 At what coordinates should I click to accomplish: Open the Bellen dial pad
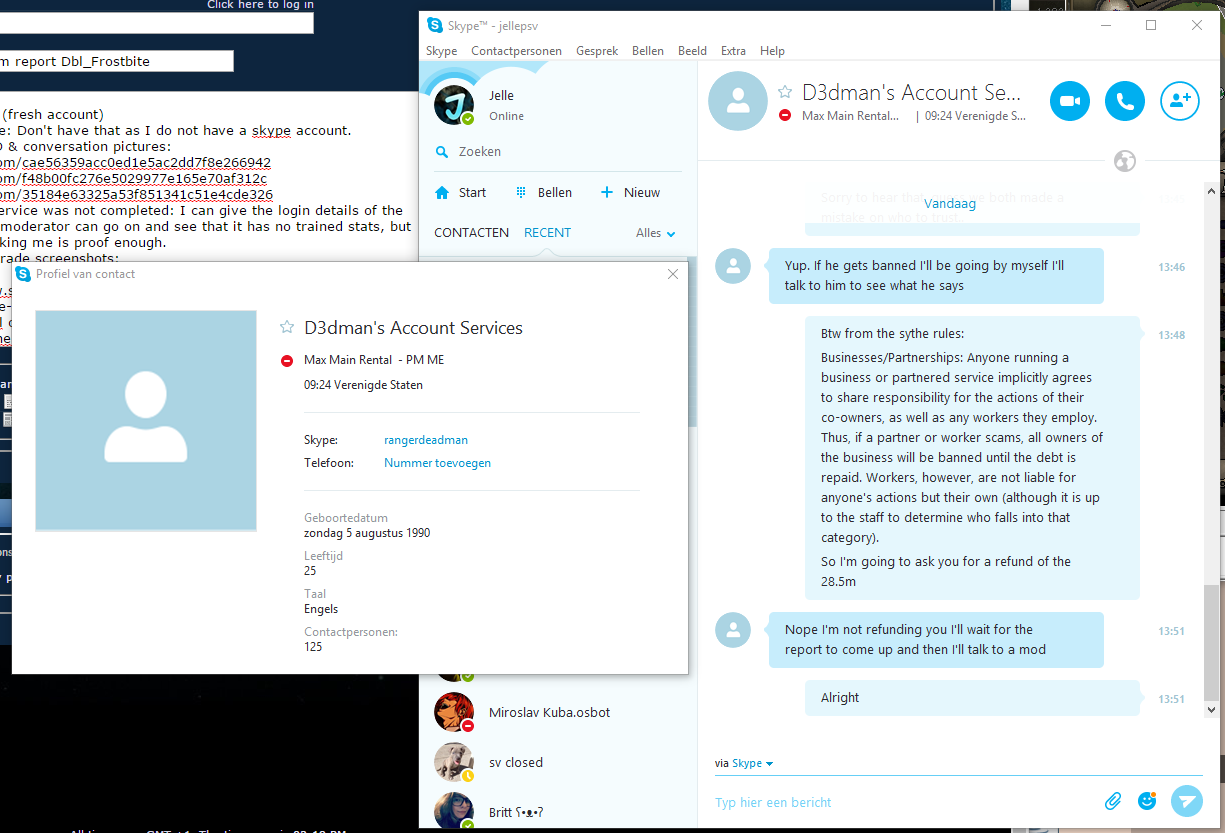543,192
